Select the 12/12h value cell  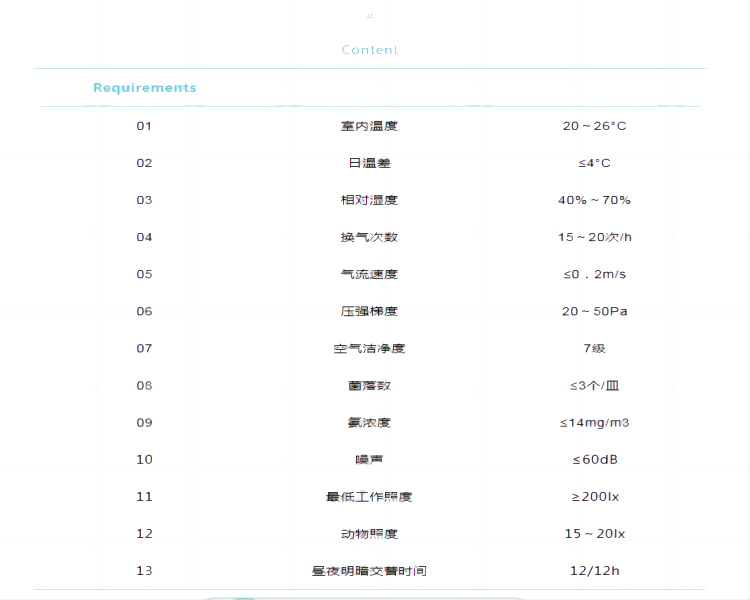coord(594,570)
